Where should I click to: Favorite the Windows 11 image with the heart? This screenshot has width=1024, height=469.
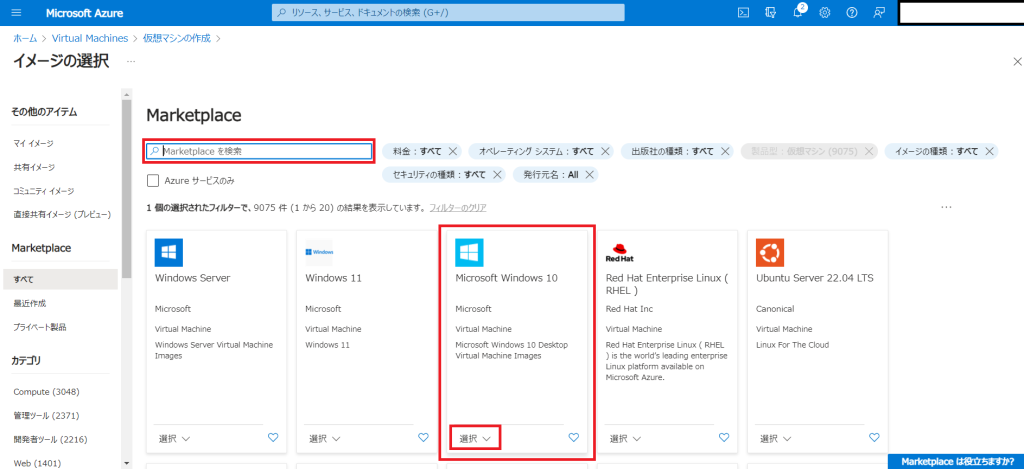423,438
